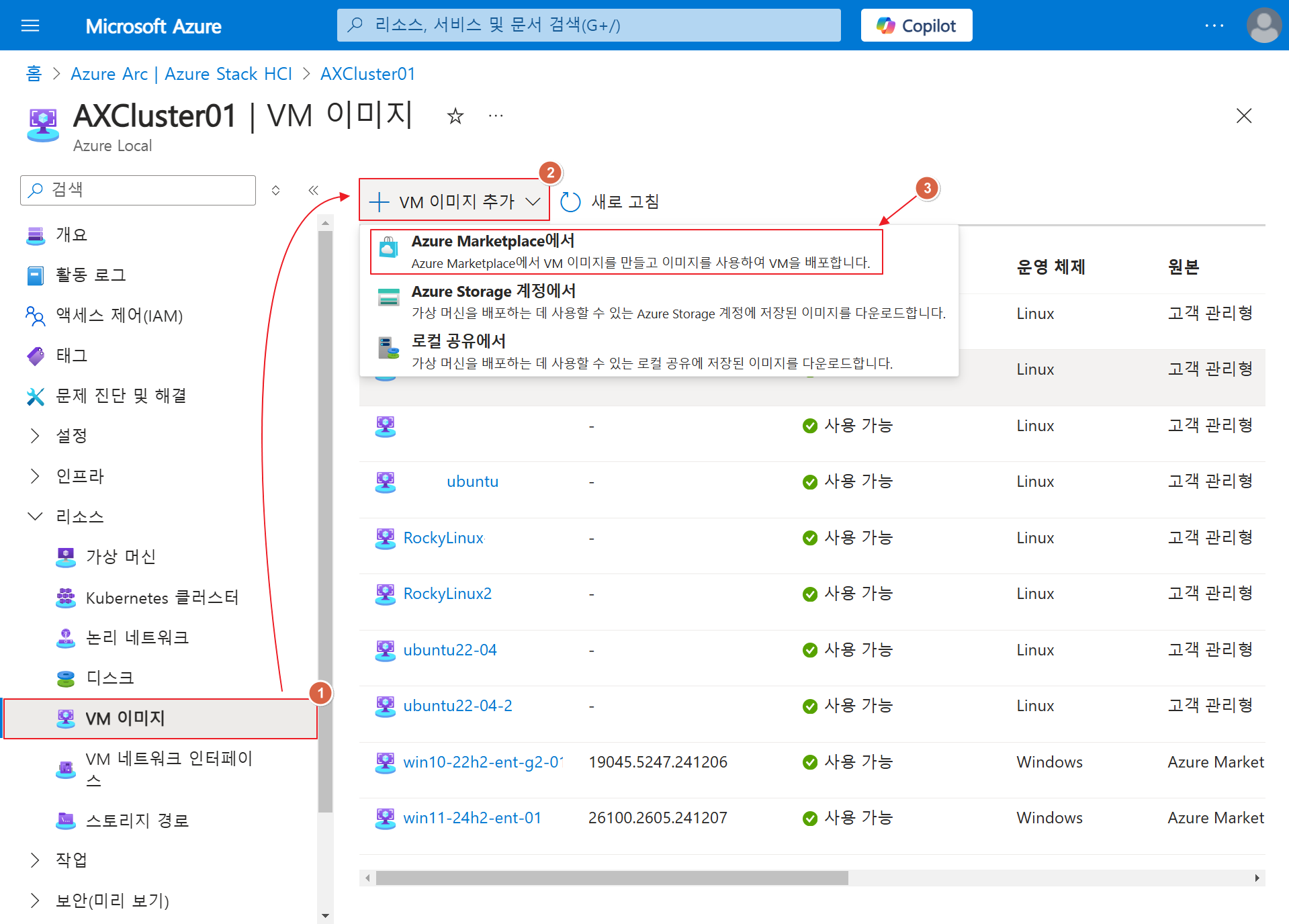1289x924 pixels.
Task: Click the sidebar scroll-down arrow
Action: click(325, 915)
